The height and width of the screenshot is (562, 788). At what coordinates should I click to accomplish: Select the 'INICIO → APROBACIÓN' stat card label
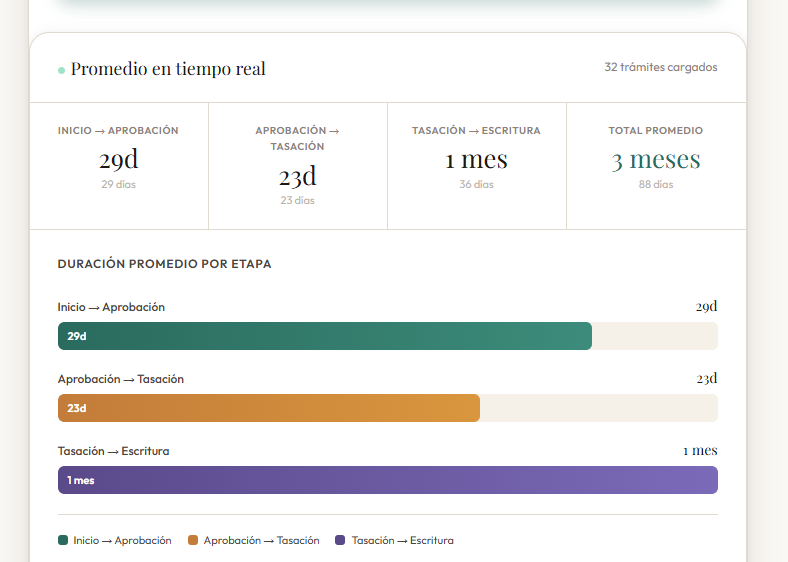pyautogui.click(x=118, y=131)
